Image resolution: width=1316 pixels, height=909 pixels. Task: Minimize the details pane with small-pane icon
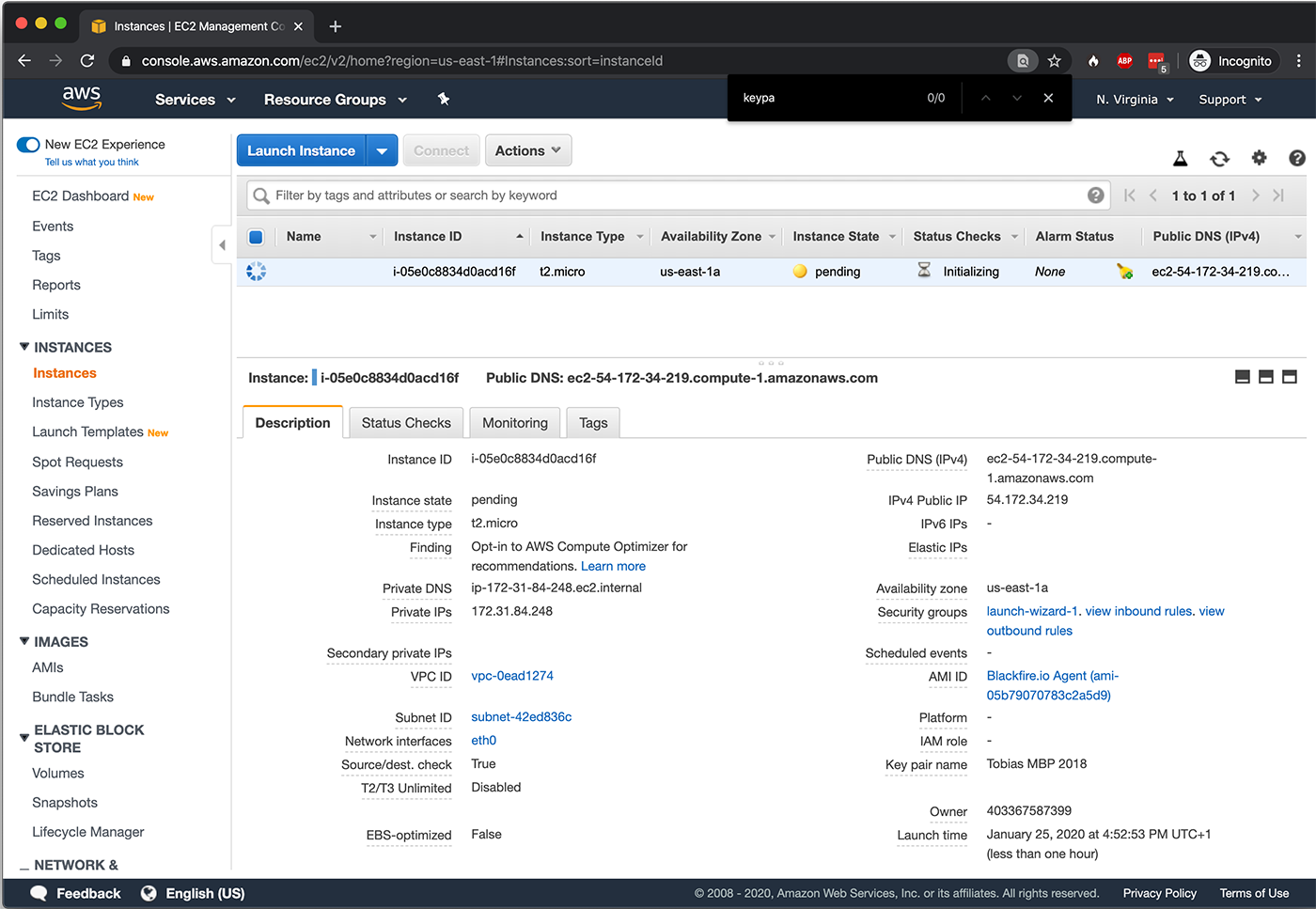[1243, 377]
